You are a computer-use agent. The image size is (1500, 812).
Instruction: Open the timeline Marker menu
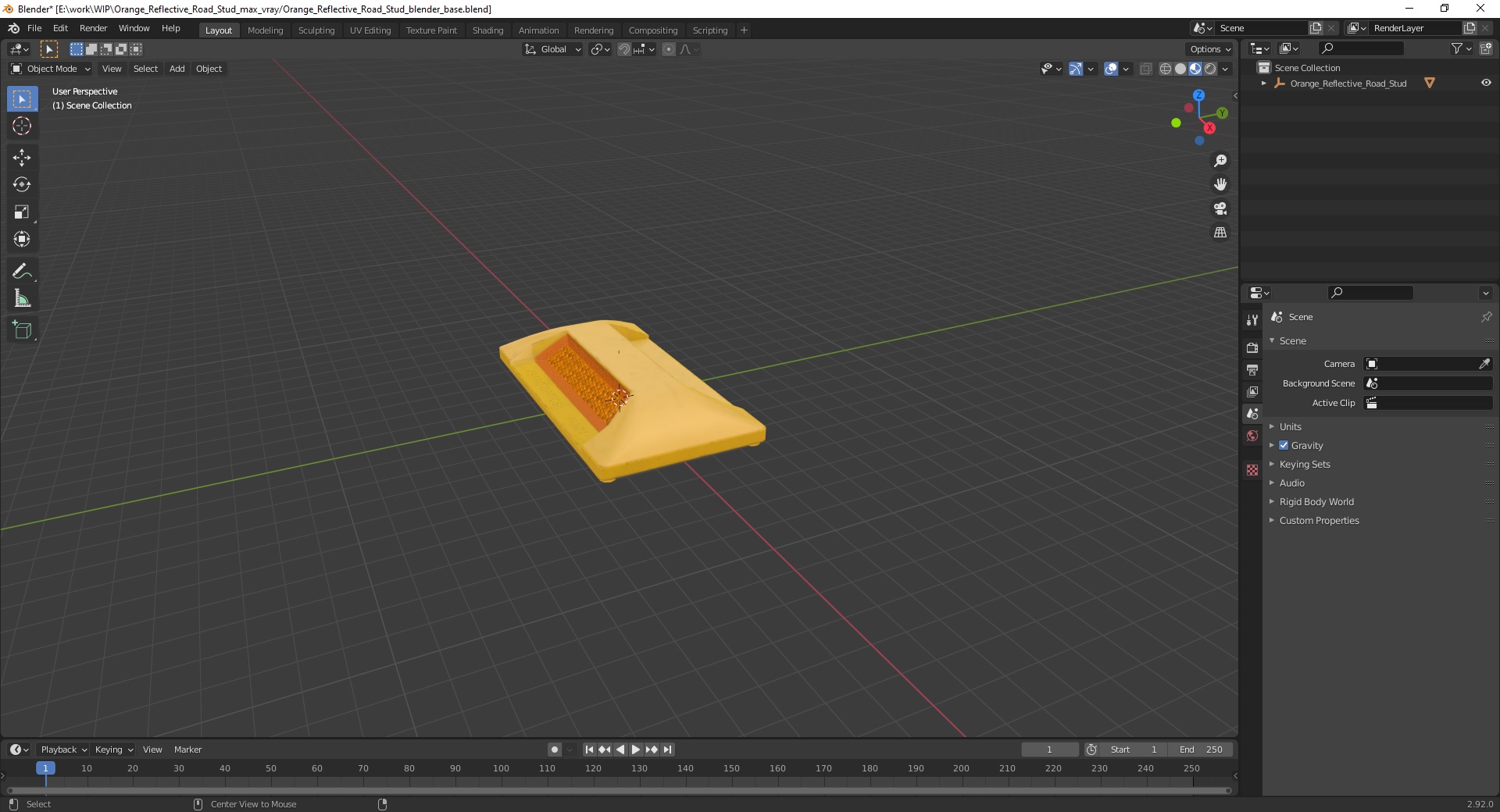(187, 750)
